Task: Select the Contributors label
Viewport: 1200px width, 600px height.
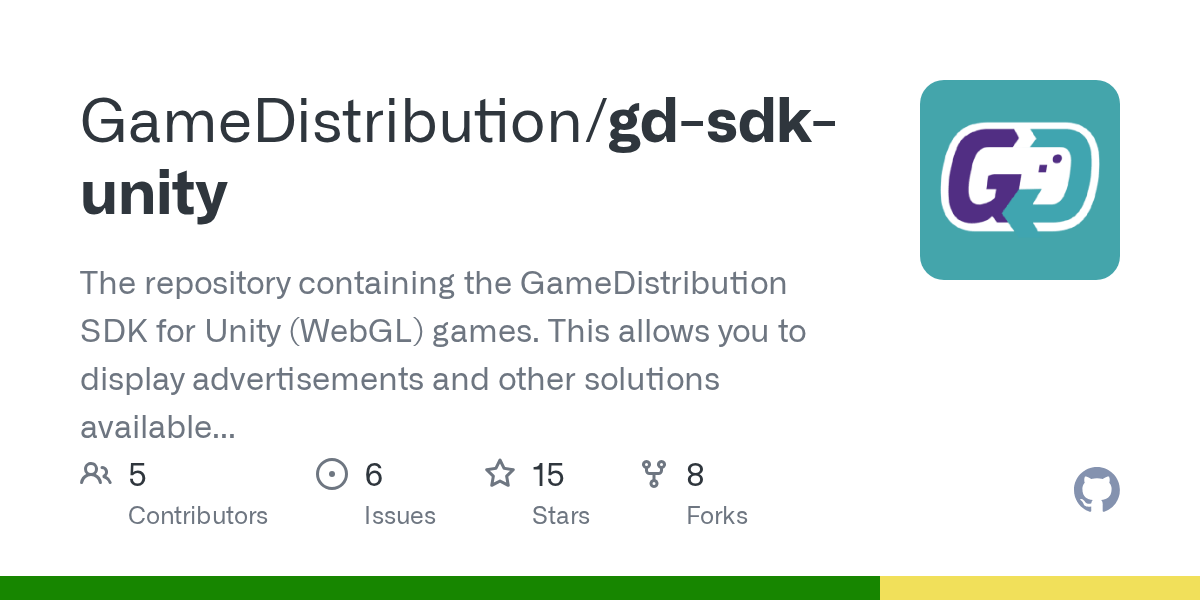Action: [198, 516]
